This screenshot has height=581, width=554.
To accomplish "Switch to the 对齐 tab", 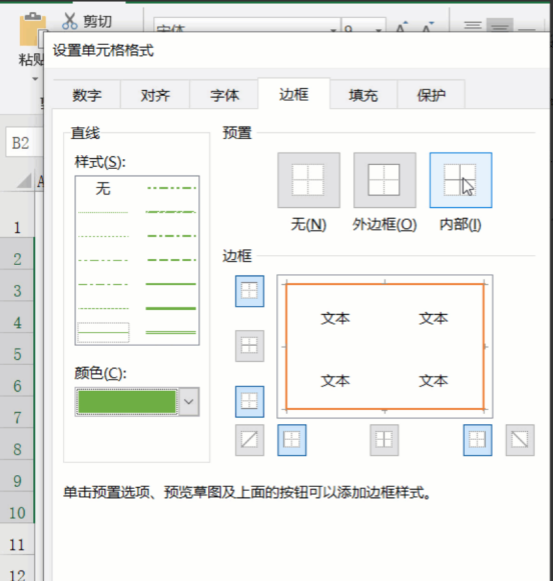I will 155,95.
